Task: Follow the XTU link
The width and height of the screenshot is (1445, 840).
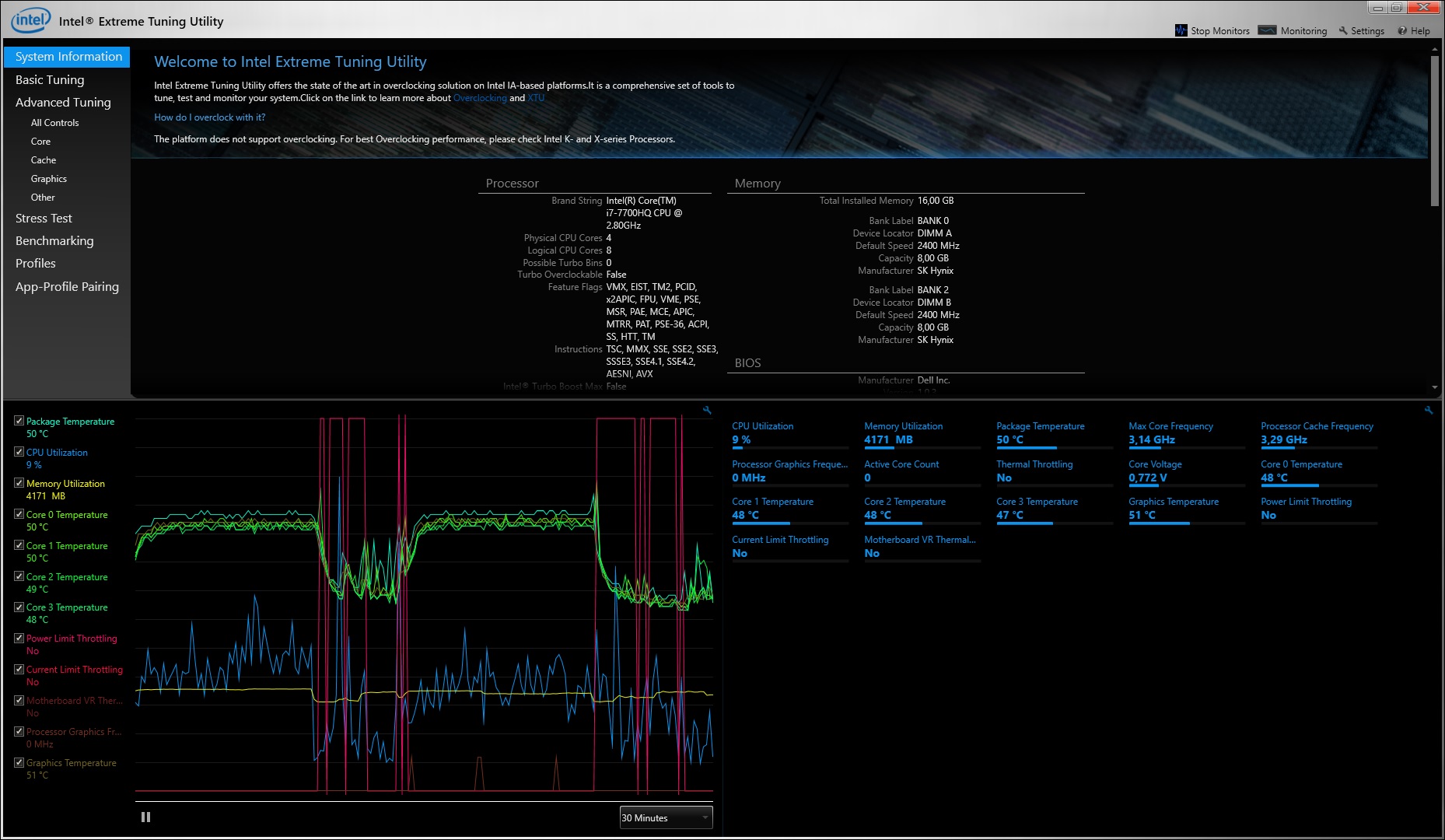Action: click(536, 98)
